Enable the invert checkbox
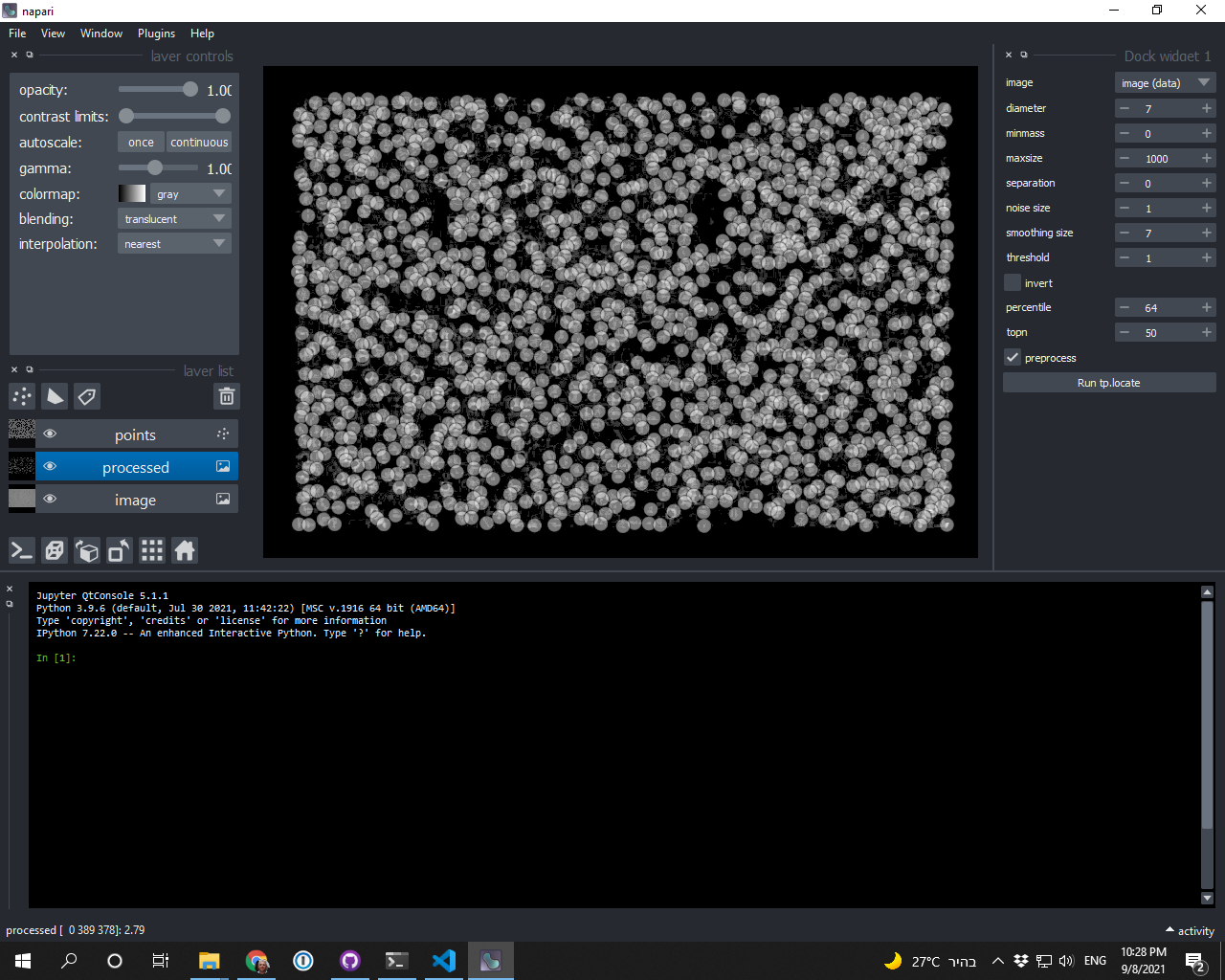The image size is (1225, 980). (1012, 282)
